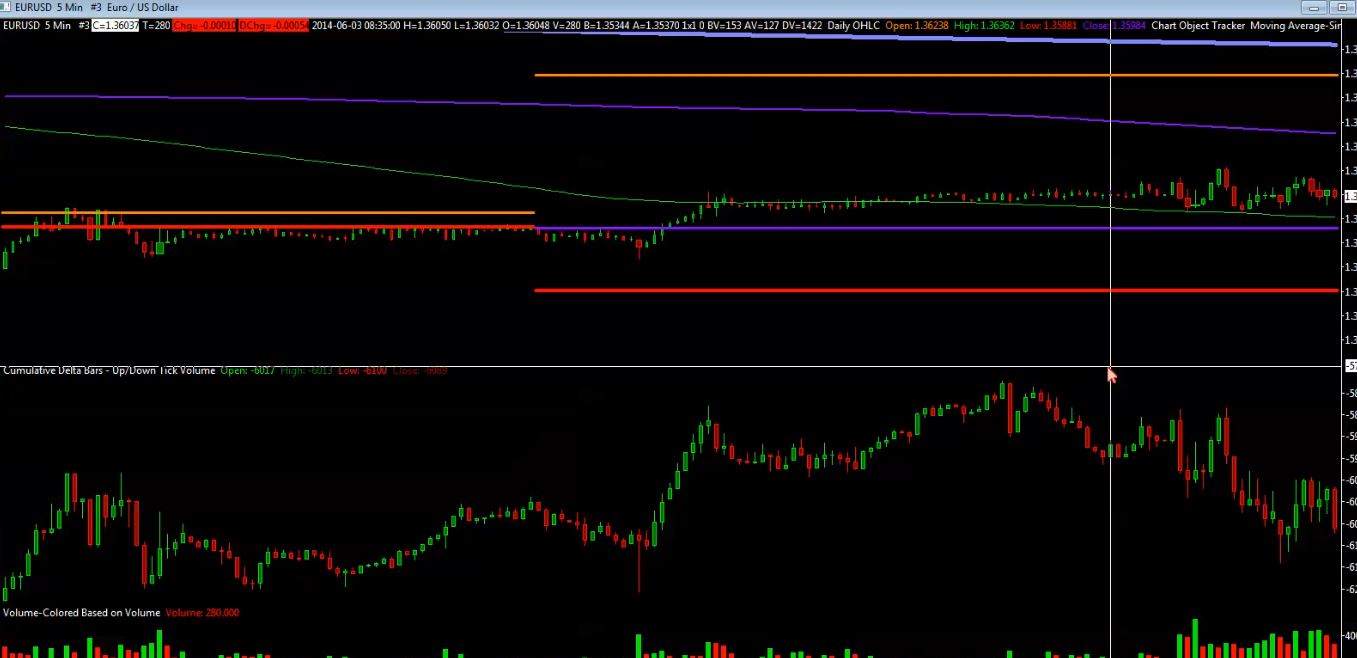Click the 'A=1.35370' ask value
The height and width of the screenshot is (658, 1357).
click(654, 25)
